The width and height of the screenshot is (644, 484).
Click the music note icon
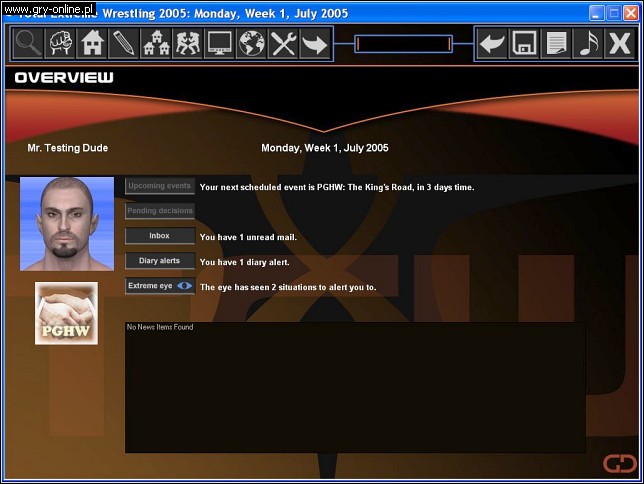[x=587, y=44]
